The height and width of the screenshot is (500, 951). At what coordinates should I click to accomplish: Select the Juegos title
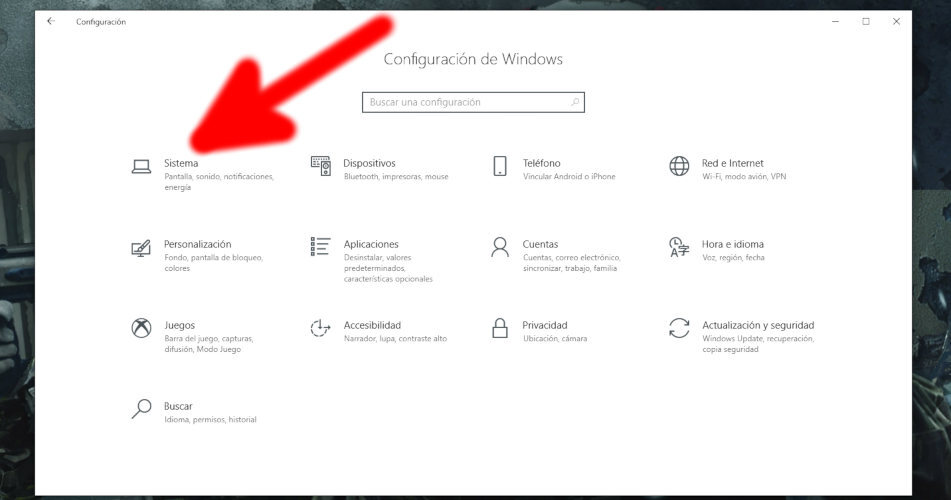(180, 325)
